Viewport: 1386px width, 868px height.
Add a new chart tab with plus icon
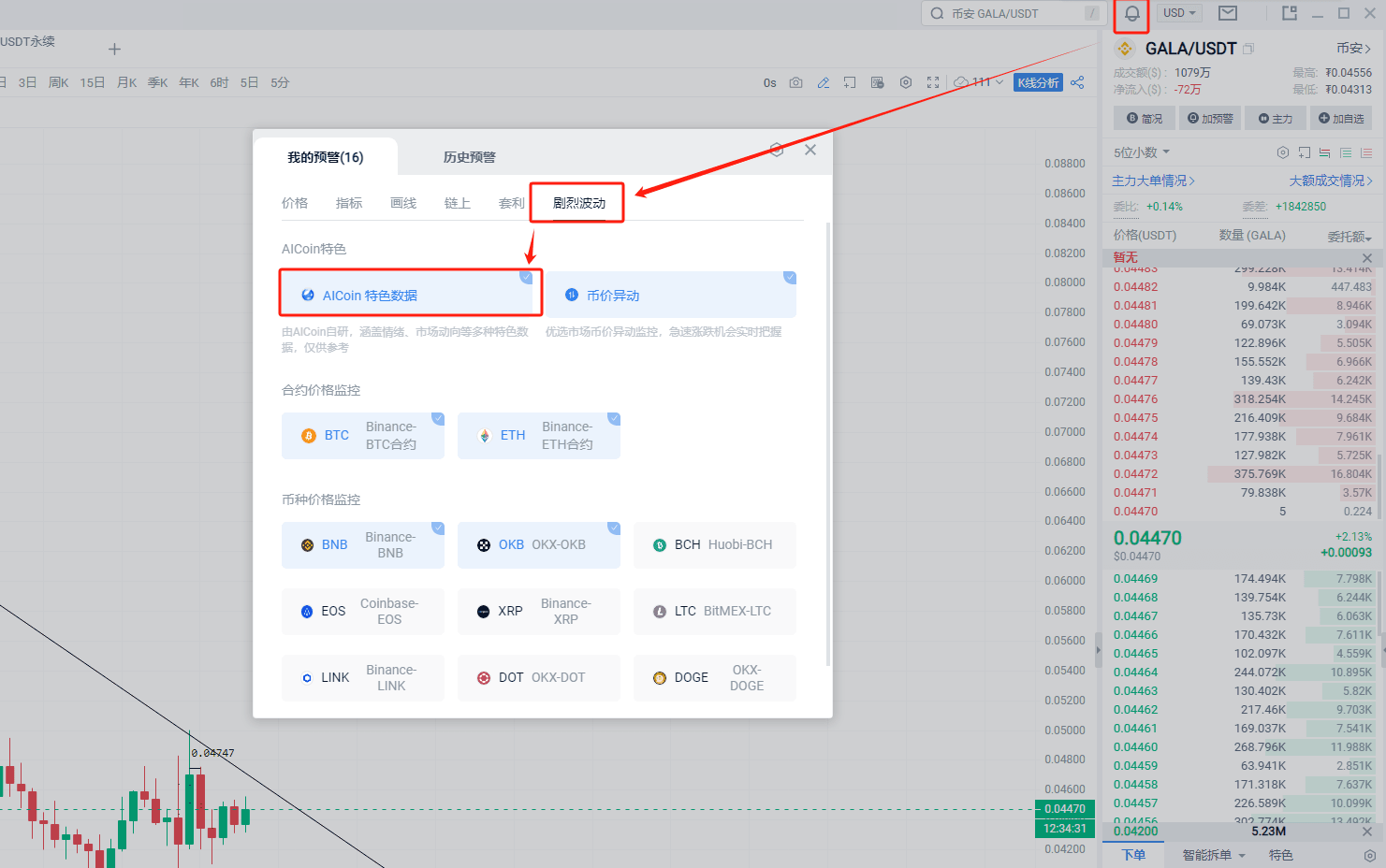[114, 49]
